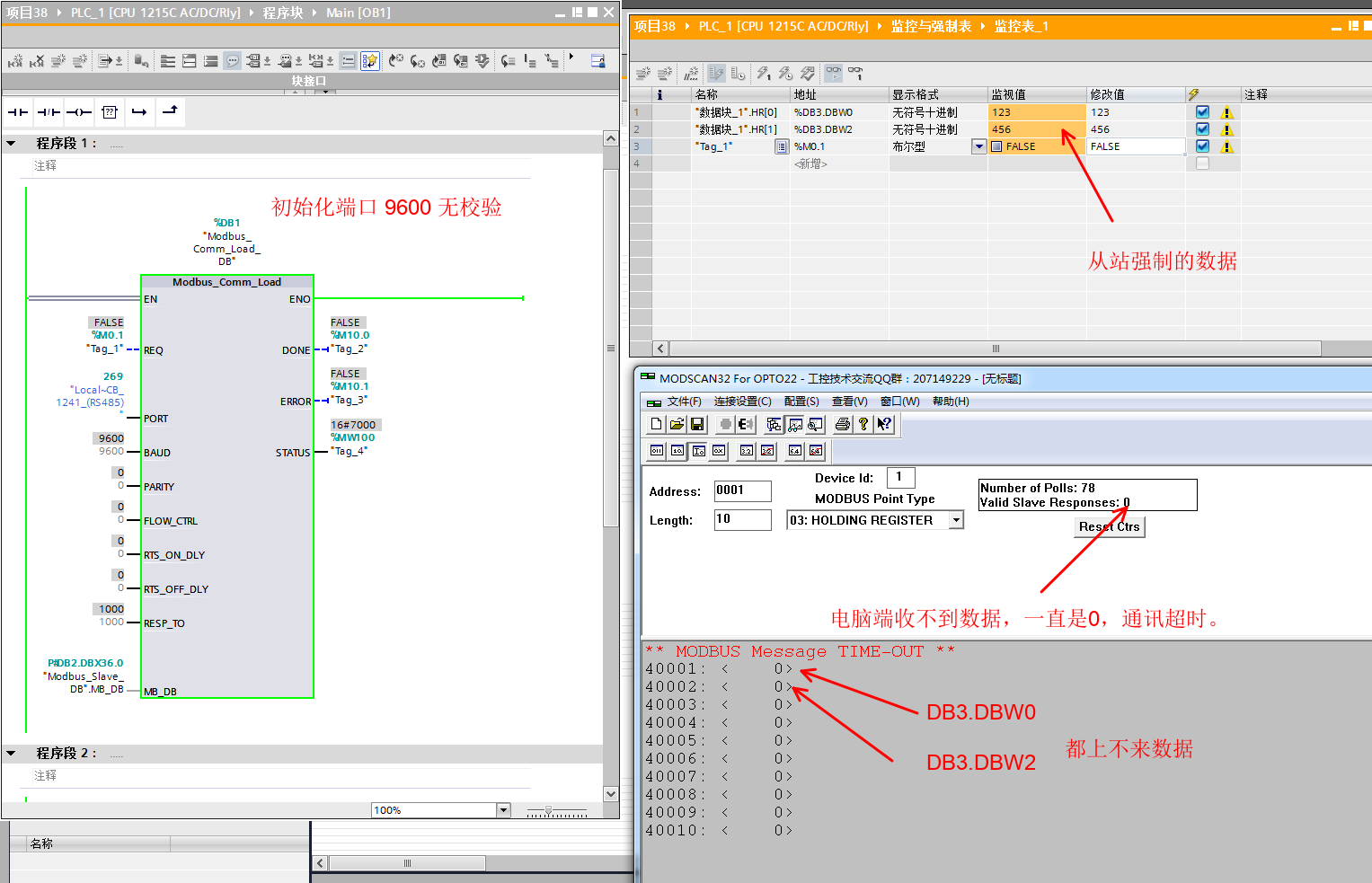Click the Address input field

[x=742, y=490]
